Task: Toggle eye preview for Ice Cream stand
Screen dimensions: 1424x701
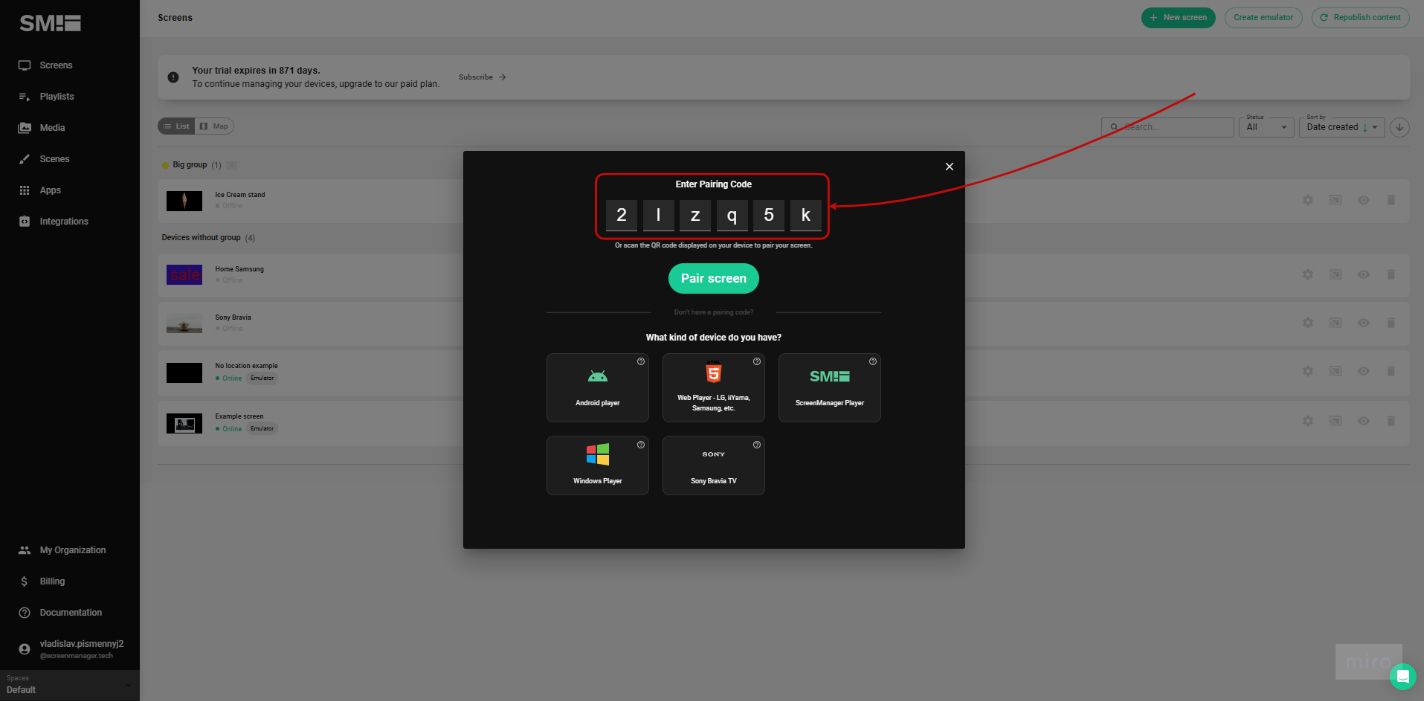Action: [1363, 200]
